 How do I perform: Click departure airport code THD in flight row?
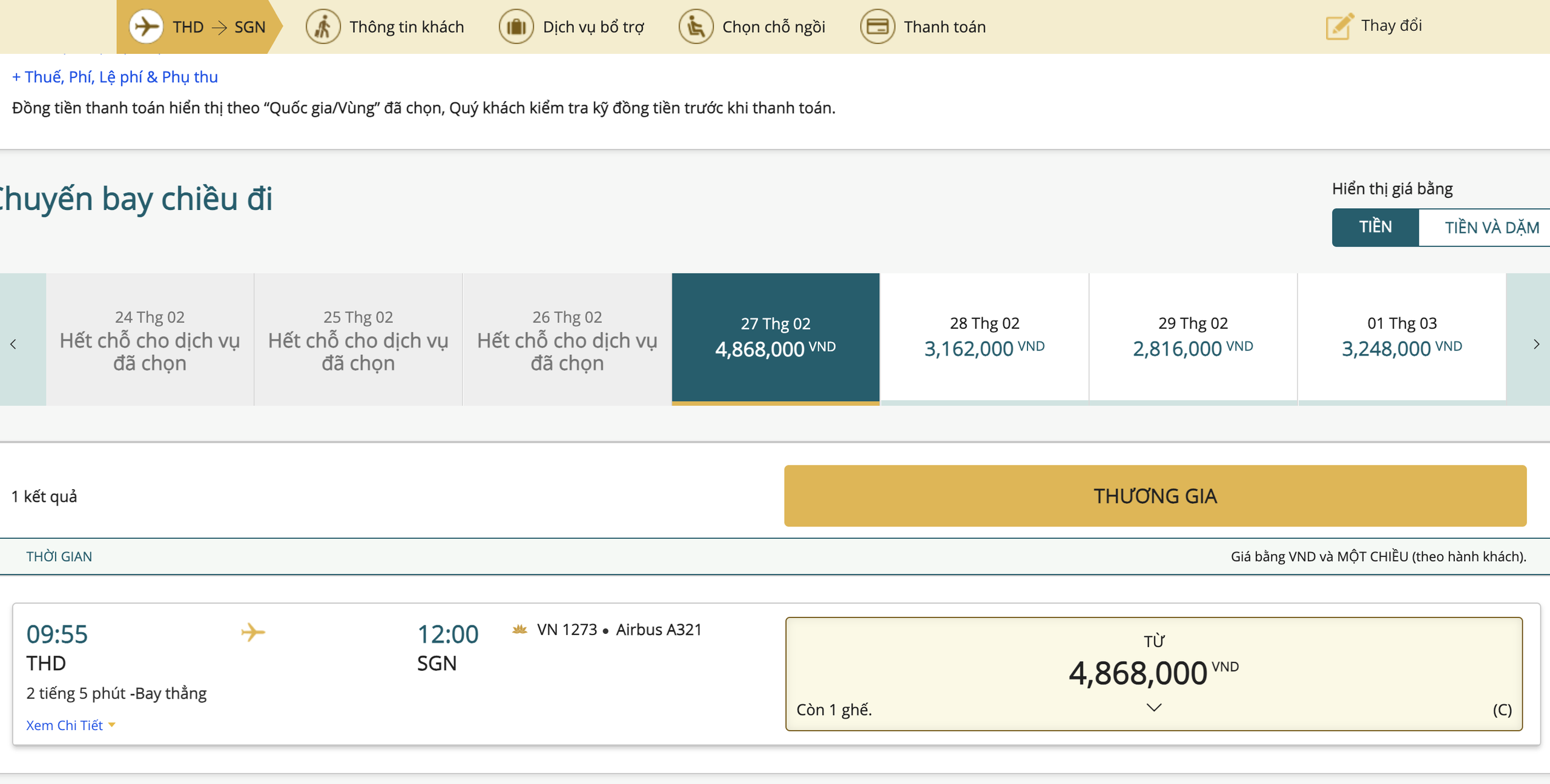46,664
